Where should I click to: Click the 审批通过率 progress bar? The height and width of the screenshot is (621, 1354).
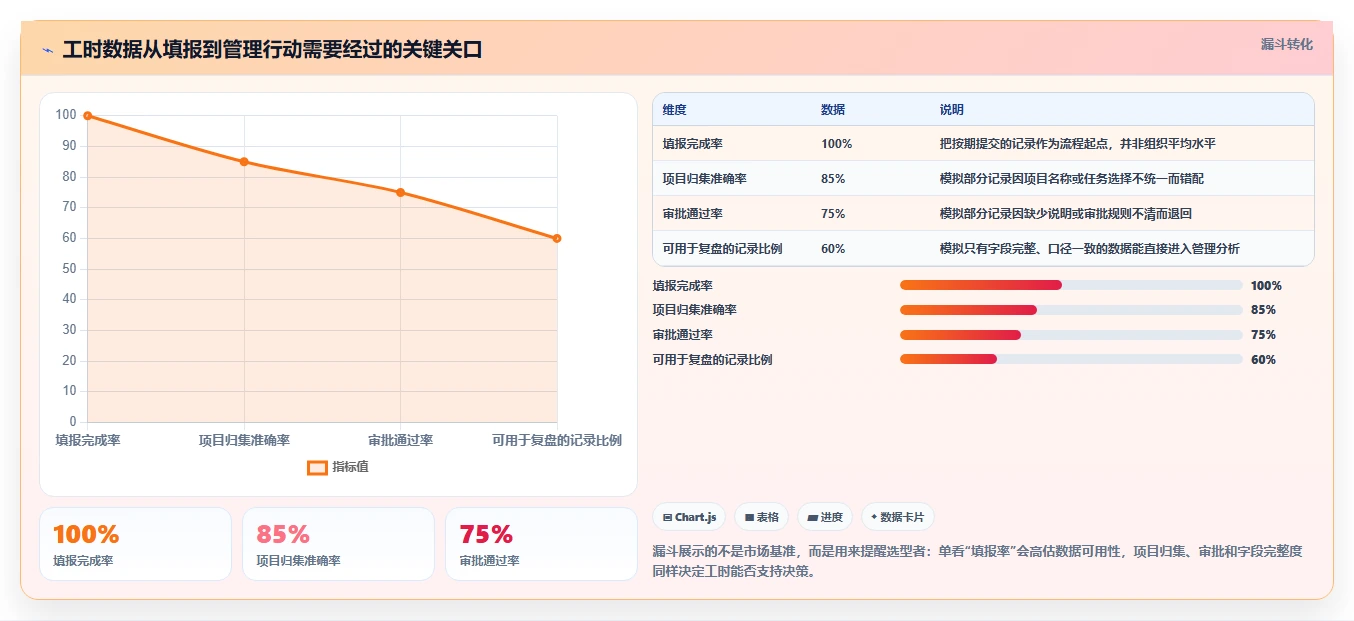[1071, 335]
